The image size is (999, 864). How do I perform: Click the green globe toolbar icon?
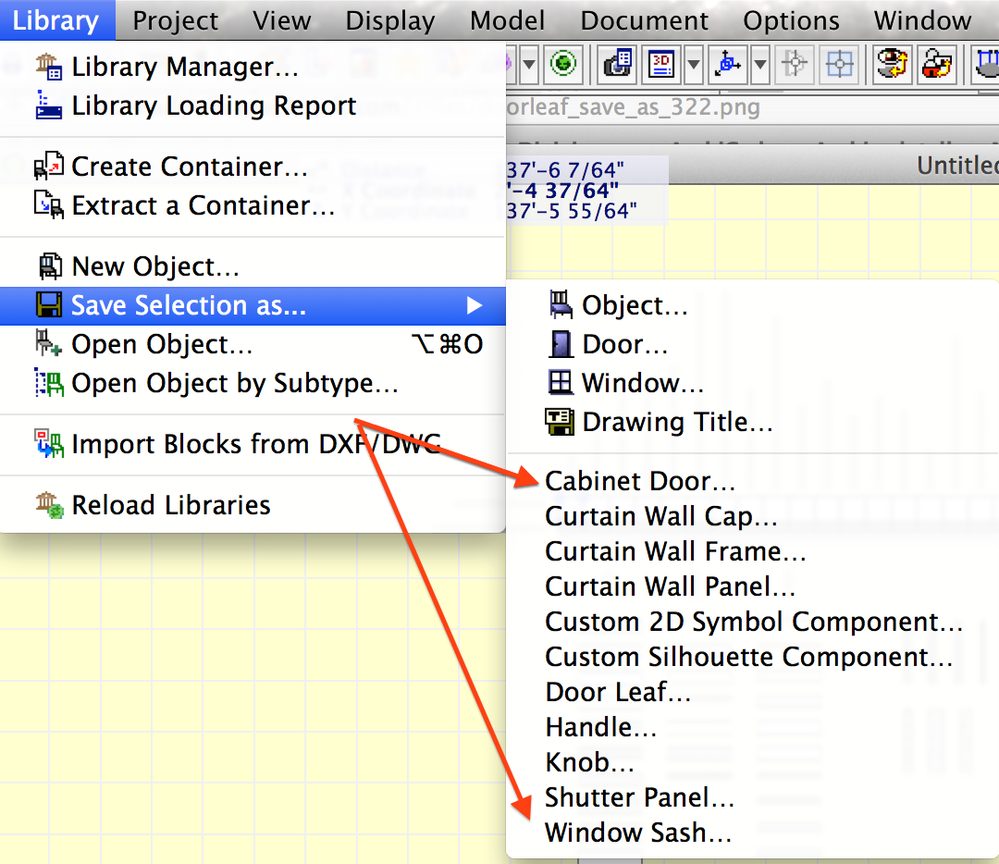(565, 66)
